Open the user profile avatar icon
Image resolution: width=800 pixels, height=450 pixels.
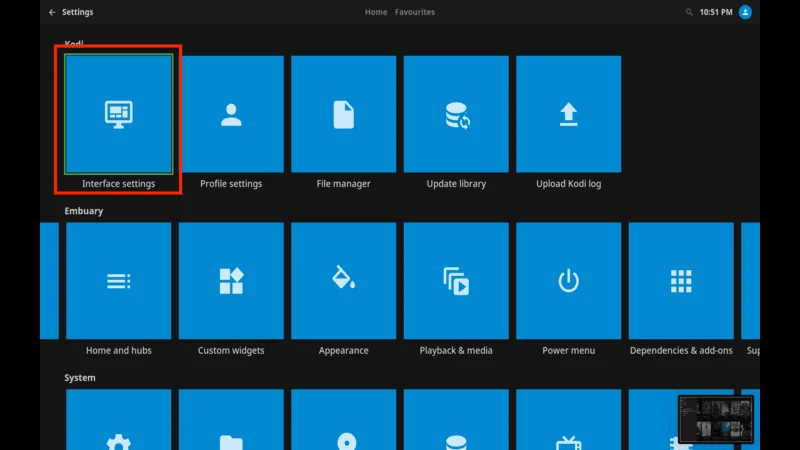pos(745,12)
